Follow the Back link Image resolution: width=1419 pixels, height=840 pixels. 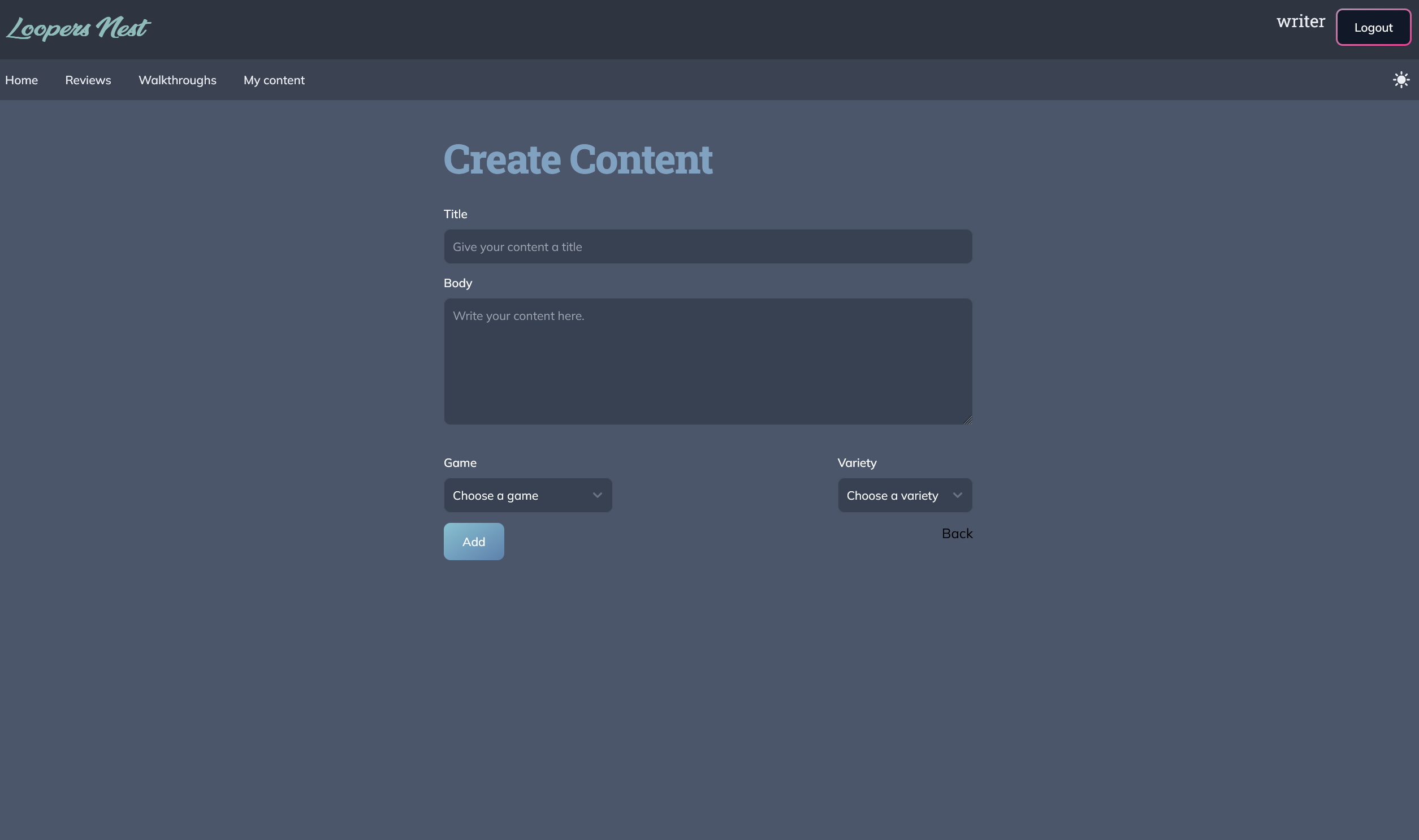(x=957, y=532)
